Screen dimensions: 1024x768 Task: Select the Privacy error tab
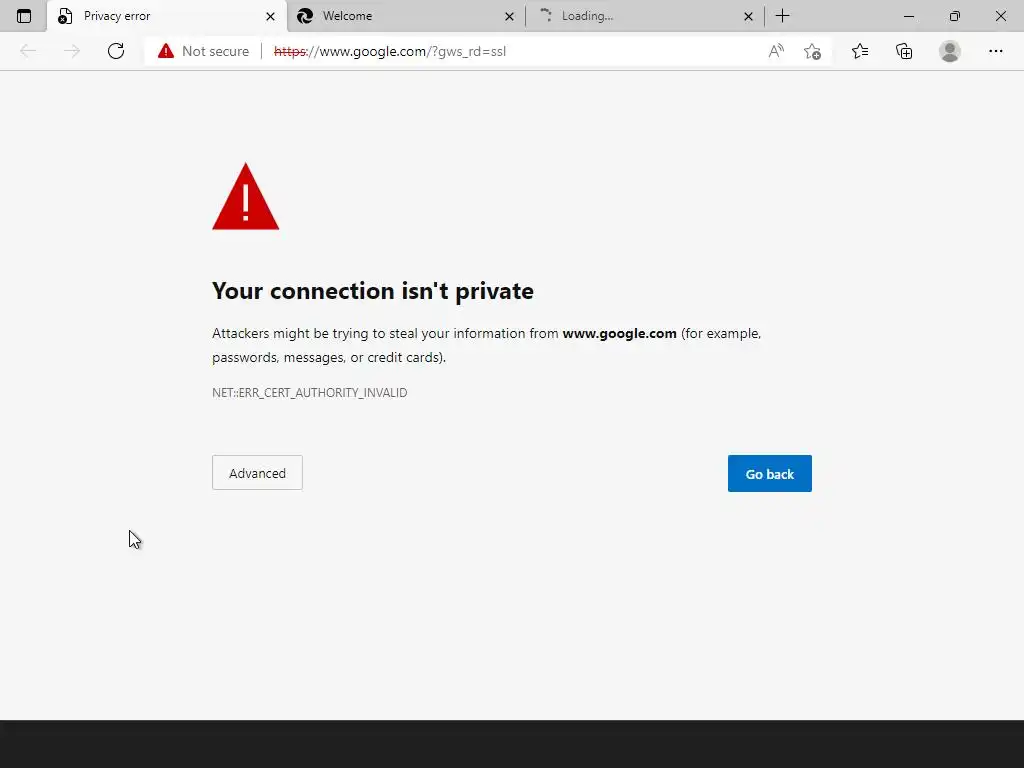(160, 16)
